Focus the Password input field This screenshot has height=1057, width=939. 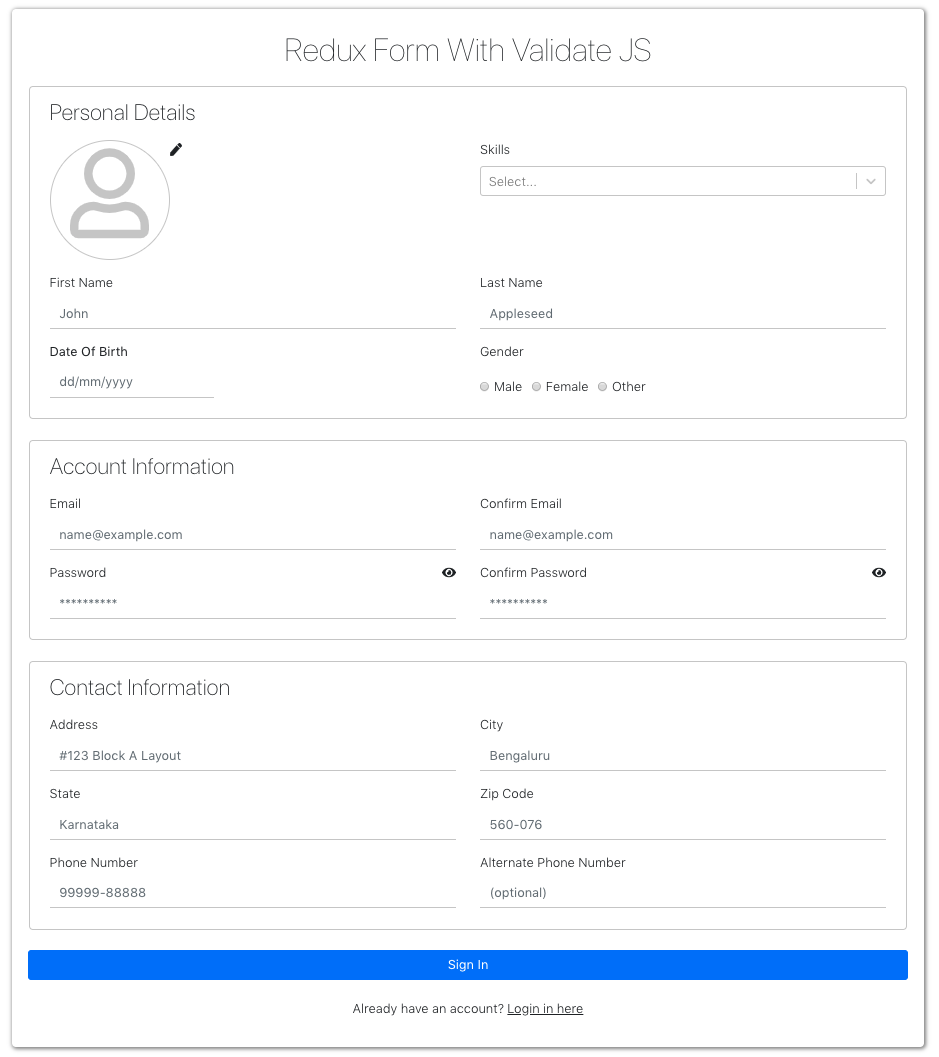pyautogui.click(x=253, y=603)
